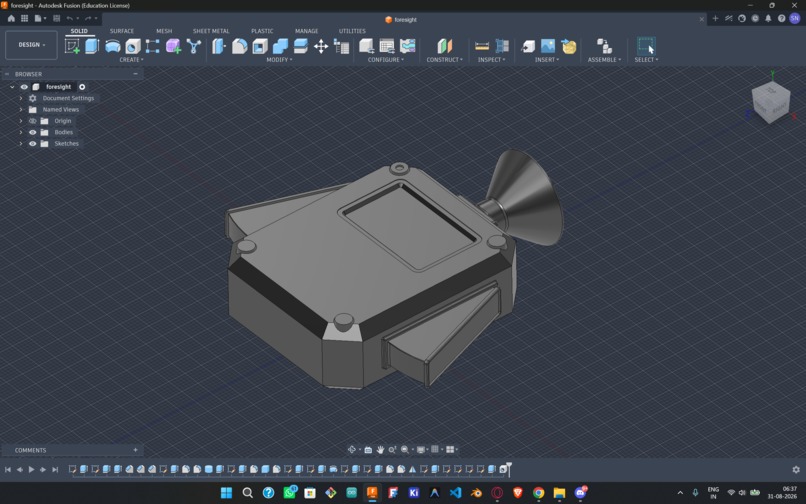Open a new design tab with plus

(715, 19)
